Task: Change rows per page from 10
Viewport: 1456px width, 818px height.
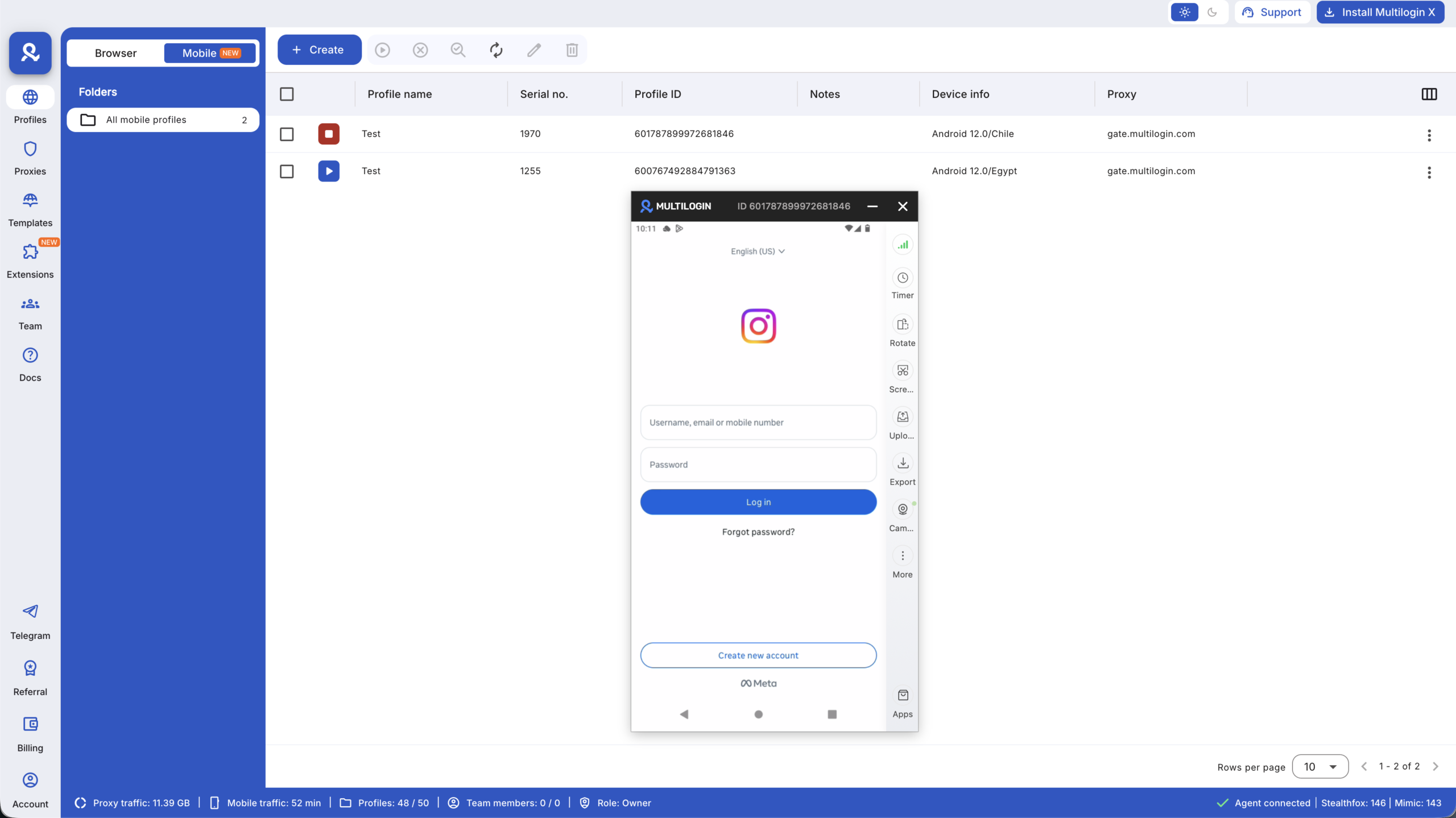Action: [1321, 766]
